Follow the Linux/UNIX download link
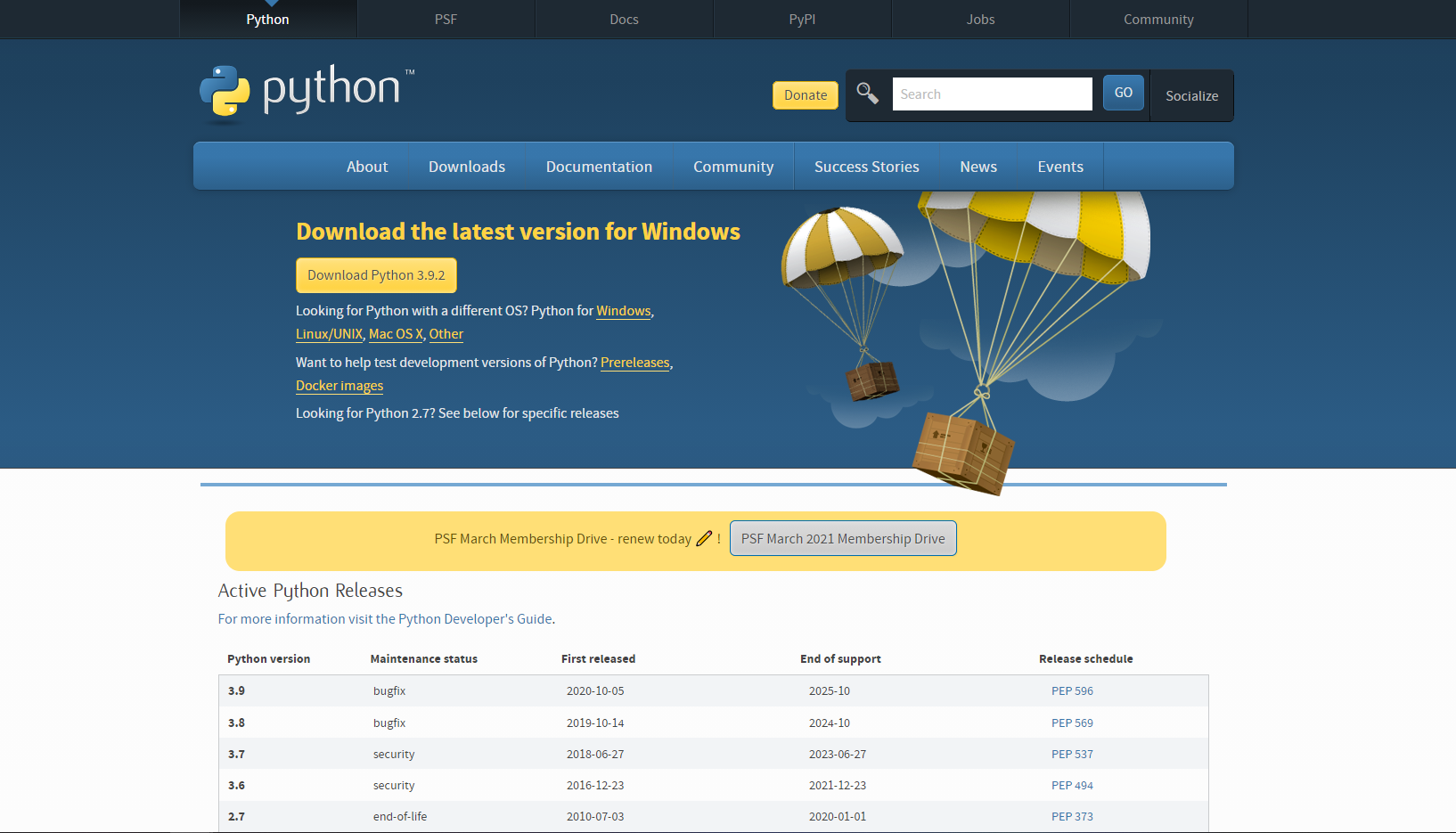This screenshot has width=1456, height=833. tap(330, 334)
